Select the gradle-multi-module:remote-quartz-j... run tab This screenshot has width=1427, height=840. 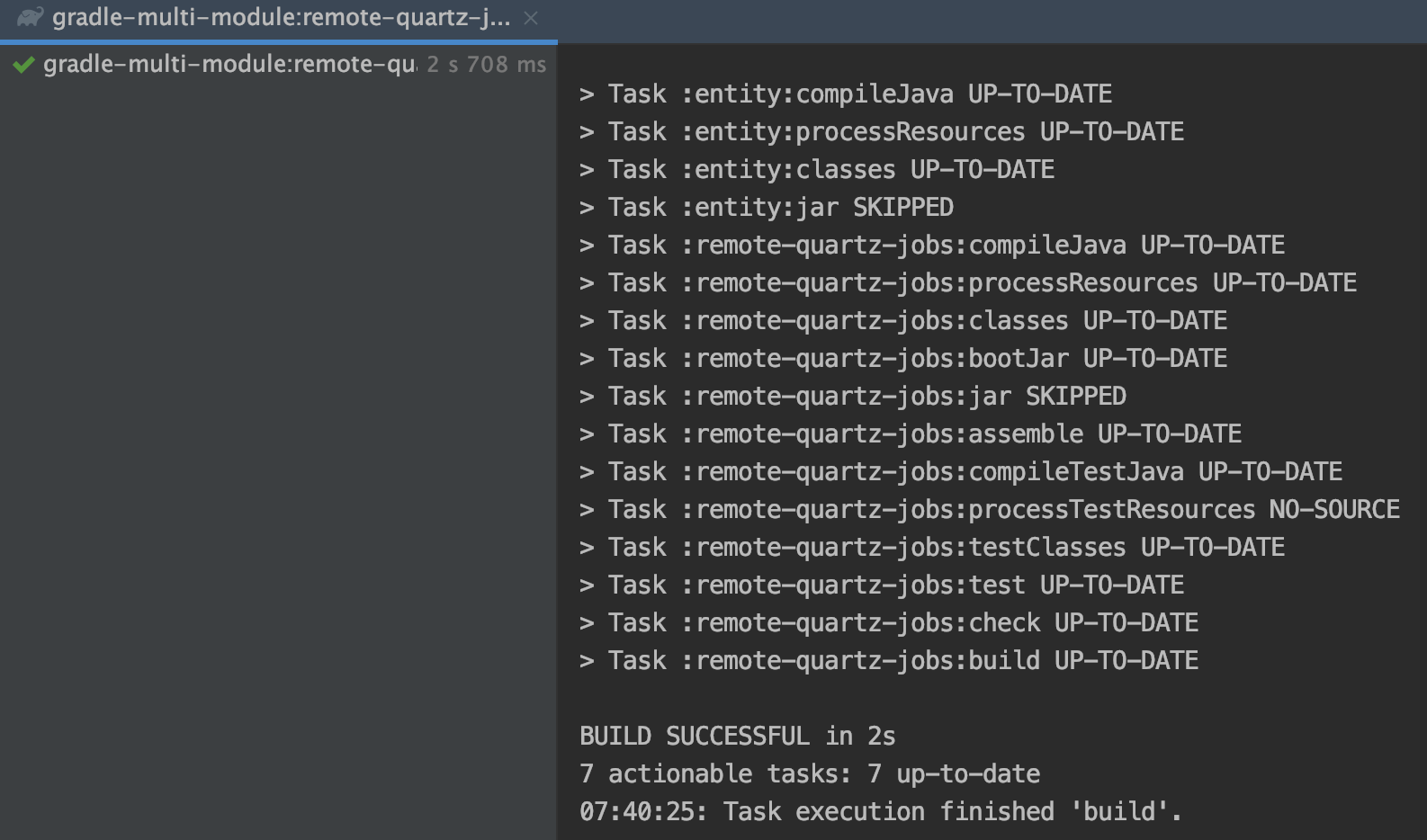277,18
